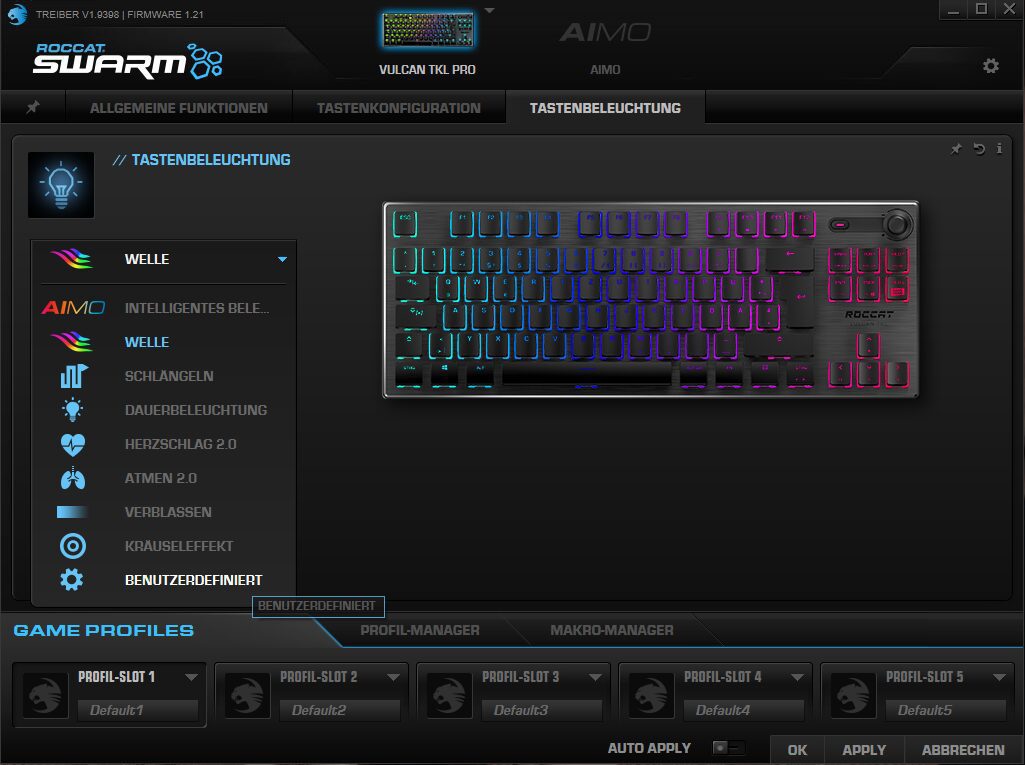Image resolution: width=1025 pixels, height=765 pixels.
Task: Switch to the Tastenkonfiguration tab
Action: point(398,108)
